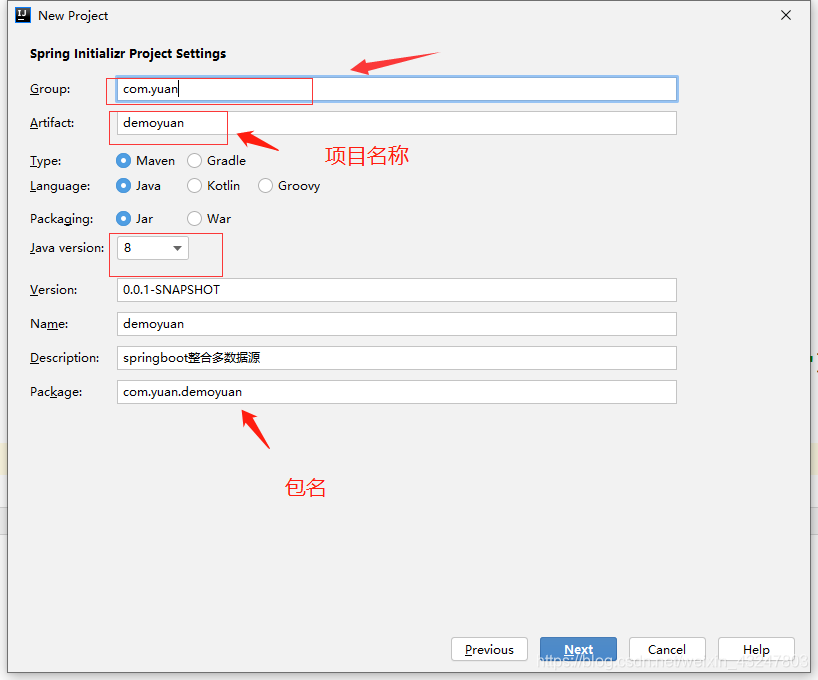Image resolution: width=818 pixels, height=680 pixels.
Task: Click the Version input field
Action: tap(397, 290)
